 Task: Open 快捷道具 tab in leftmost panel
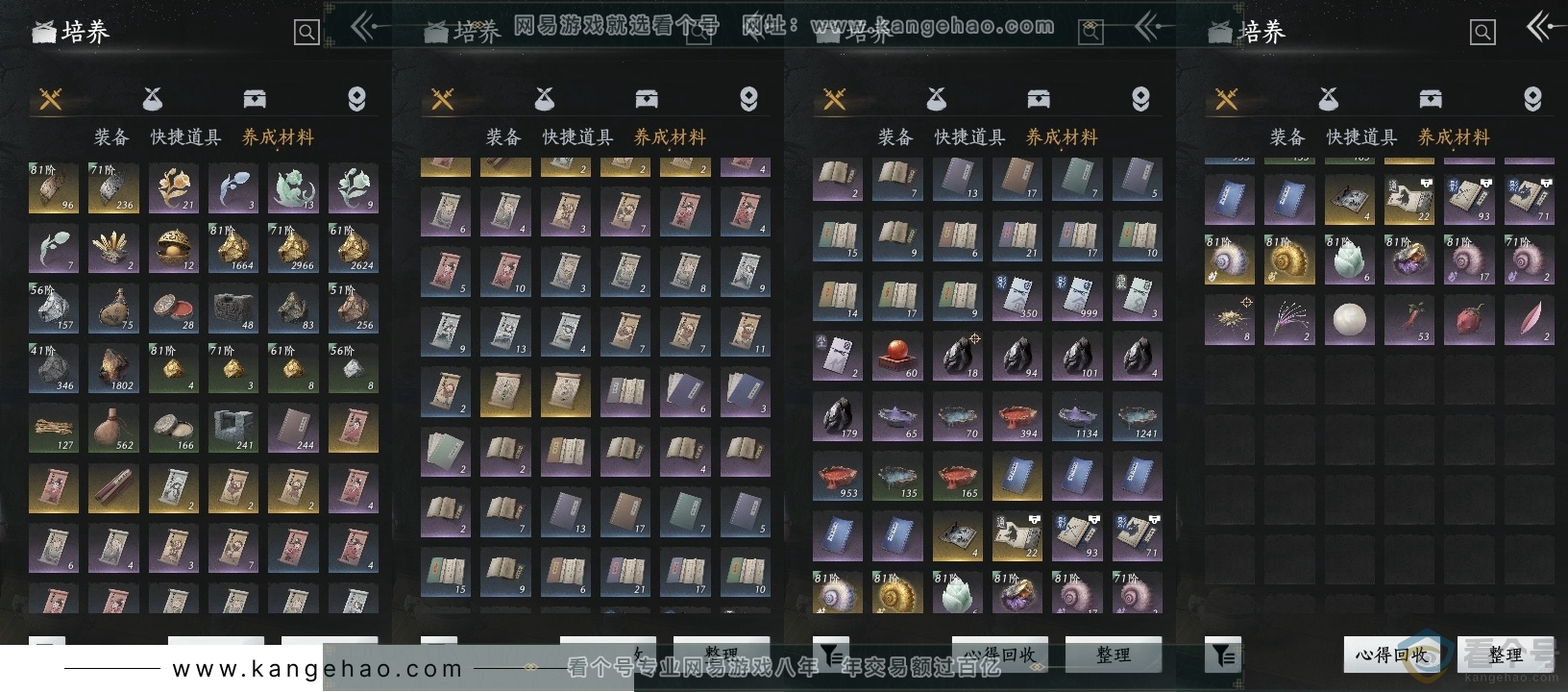pyautogui.click(x=185, y=137)
